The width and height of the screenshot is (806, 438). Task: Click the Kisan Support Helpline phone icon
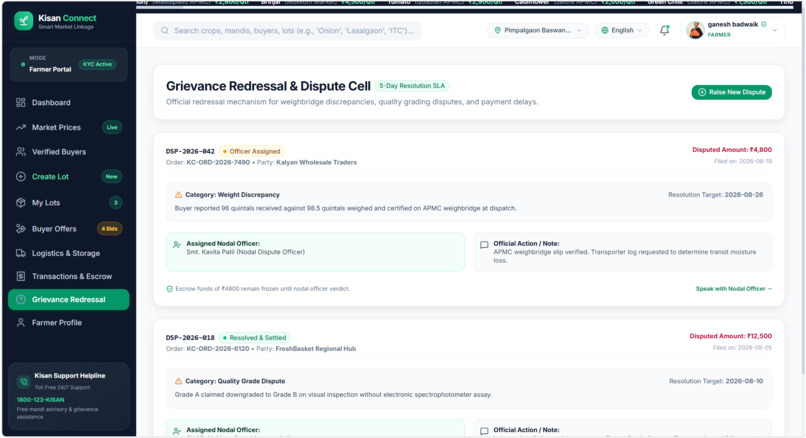(x=23, y=381)
